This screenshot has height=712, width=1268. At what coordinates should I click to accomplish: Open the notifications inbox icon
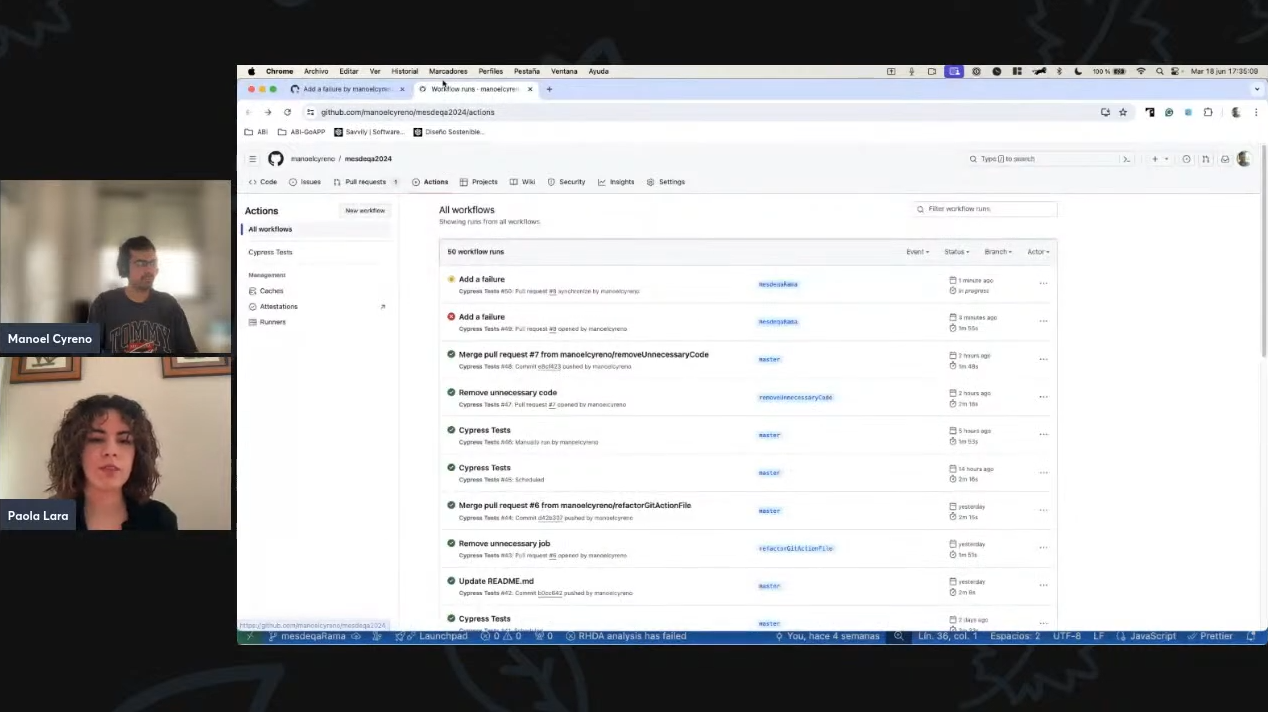coord(1224,159)
